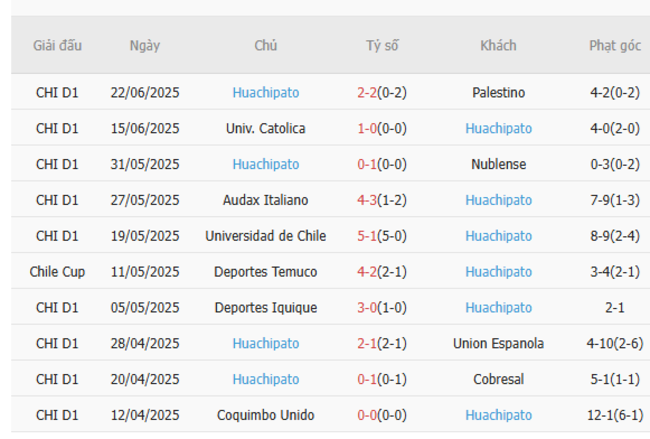
Task: Open the Univ. Catolica team link
Action: tap(266, 129)
